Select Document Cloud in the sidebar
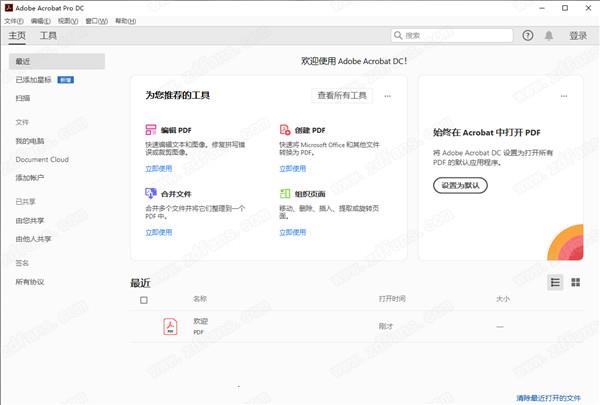Image resolution: width=600 pixels, height=405 pixels. point(42,159)
